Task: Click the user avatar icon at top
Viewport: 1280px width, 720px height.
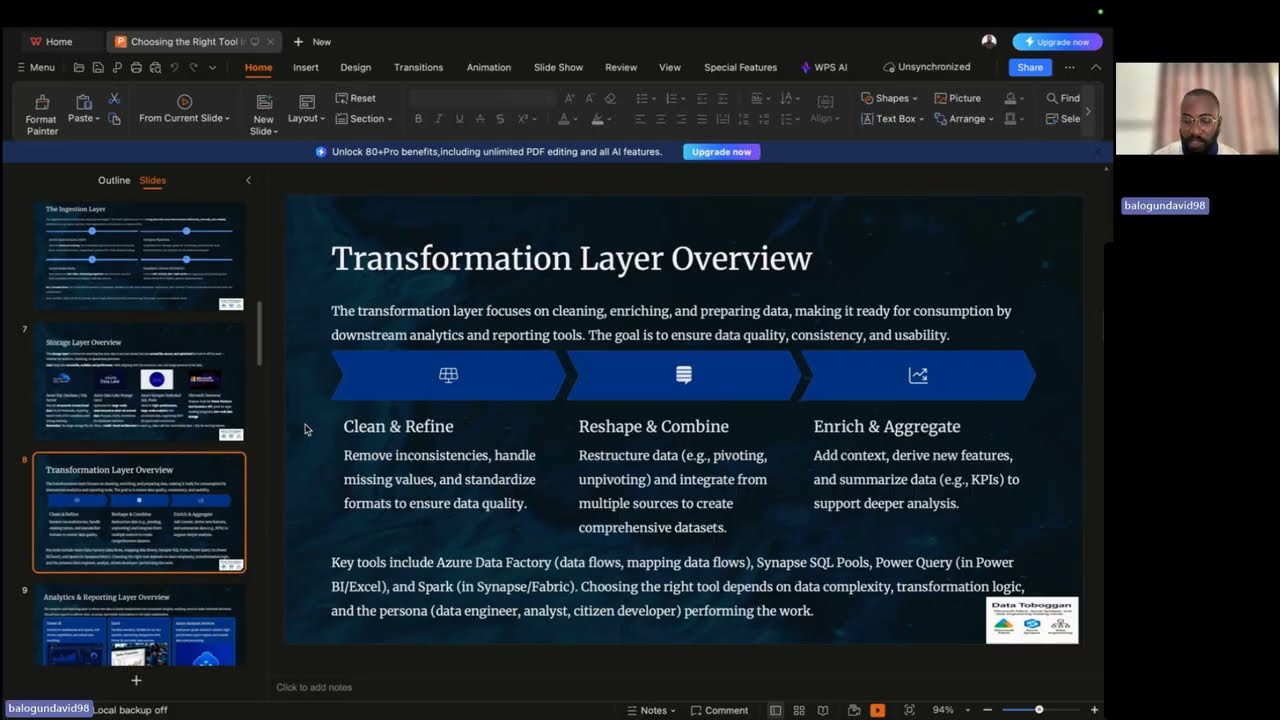Action: [989, 41]
